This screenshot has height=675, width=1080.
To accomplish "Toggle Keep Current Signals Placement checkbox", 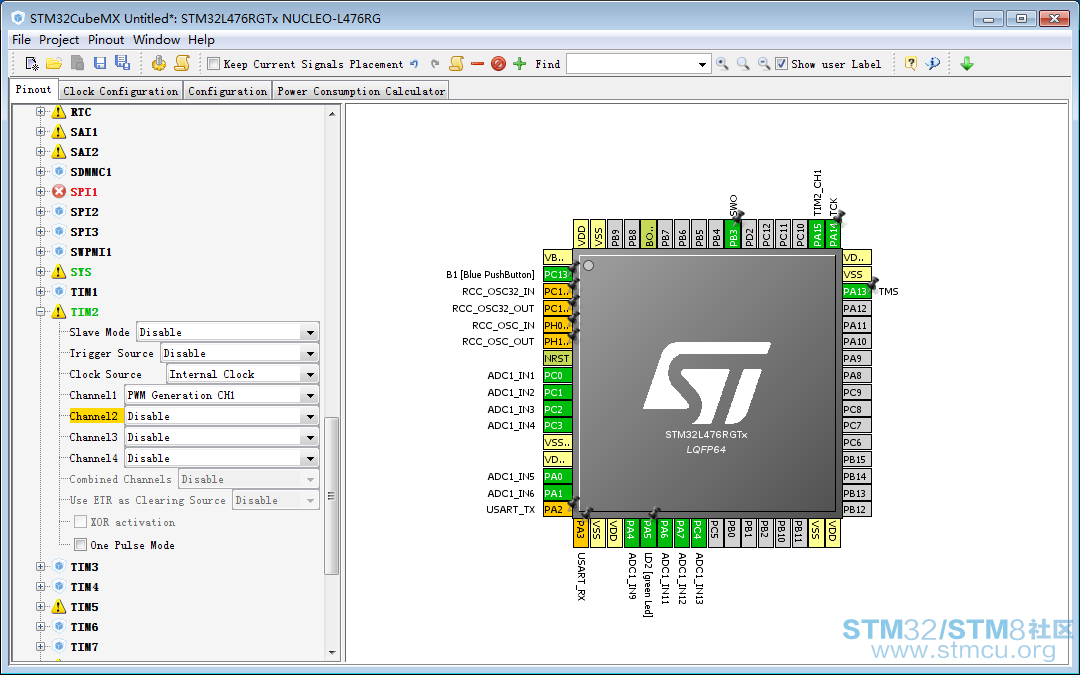I will tap(214, 63).
